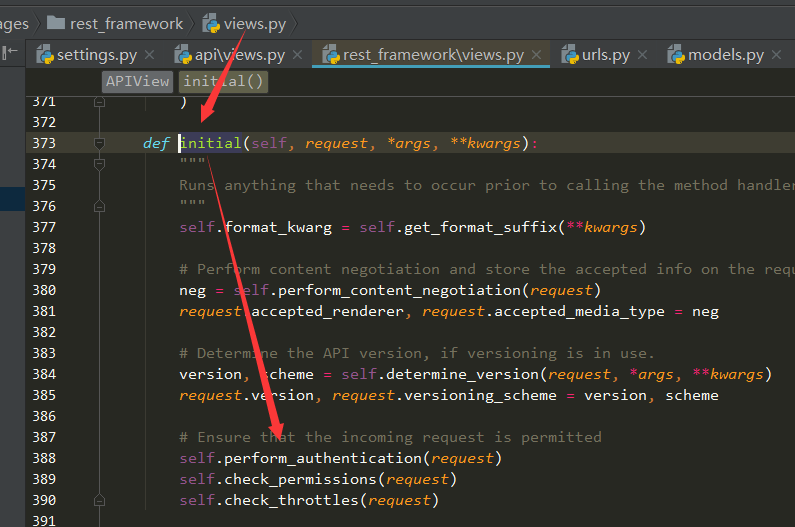795x527 pixels.
Task: Click the initial() method breadcrumb
Action: click(223, 82)
